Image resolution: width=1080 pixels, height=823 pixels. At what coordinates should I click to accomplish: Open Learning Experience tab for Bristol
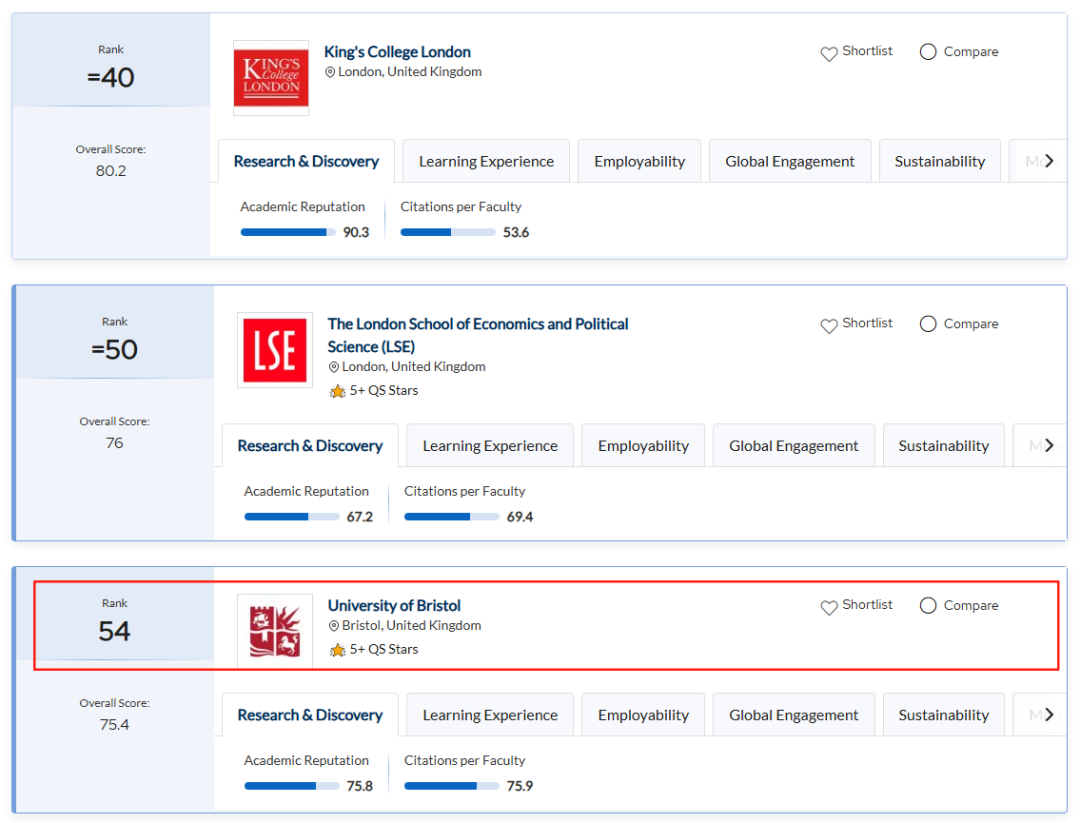coord(490,715)
